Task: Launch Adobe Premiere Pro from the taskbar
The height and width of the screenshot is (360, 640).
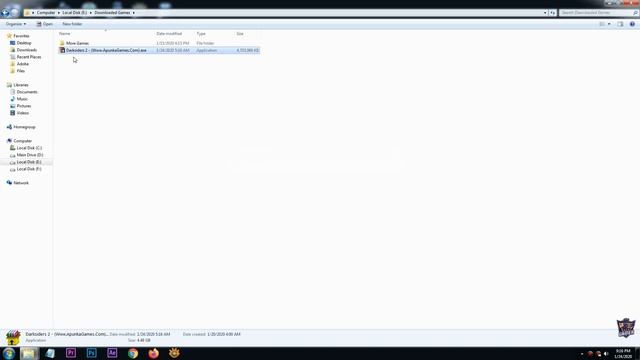Action: (x=71, y=353)
